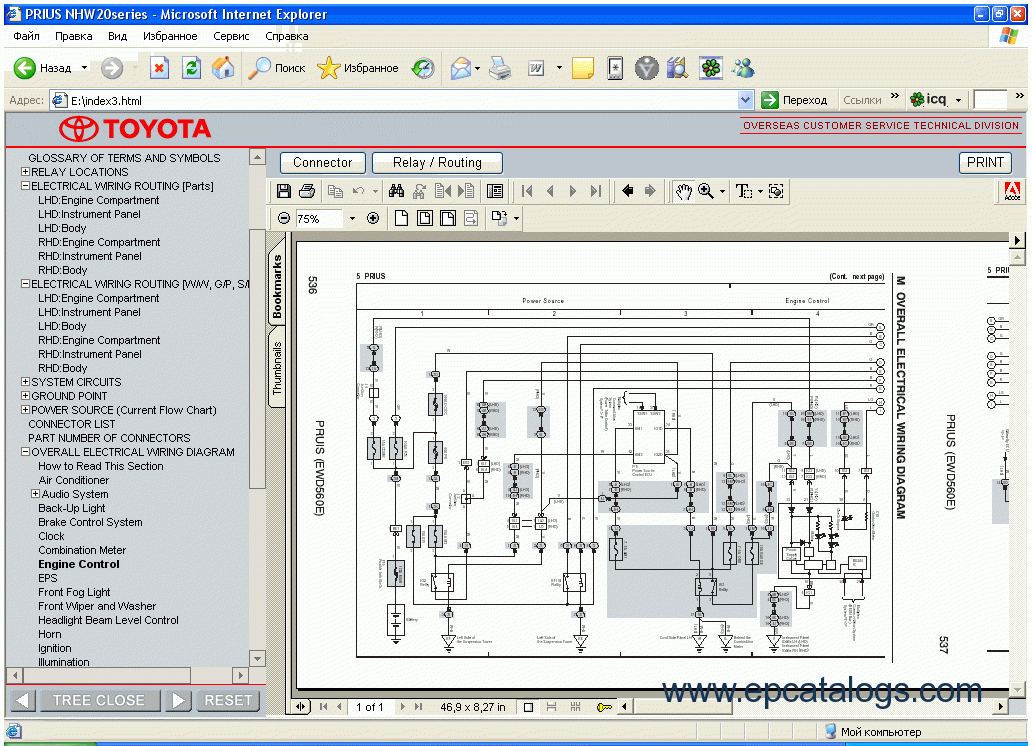Screen dimensions: 1032x746
Task: Expand the RELAY LOCATIONS tree node
Action: click(25, 172)
